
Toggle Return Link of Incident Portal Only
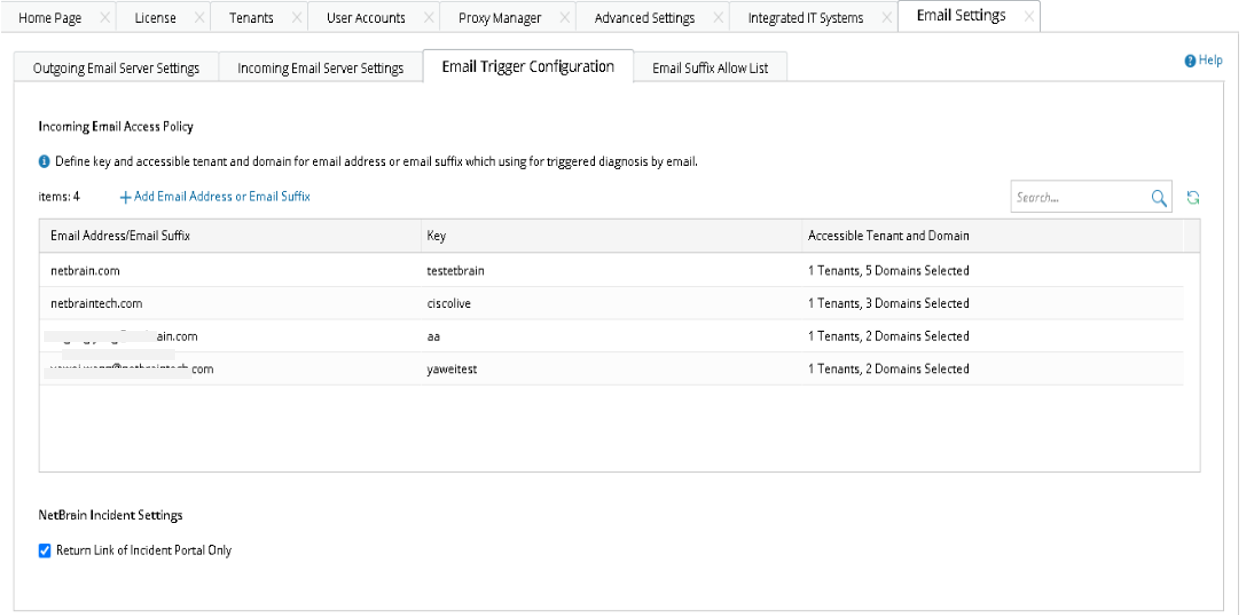[x=45, y=550]
